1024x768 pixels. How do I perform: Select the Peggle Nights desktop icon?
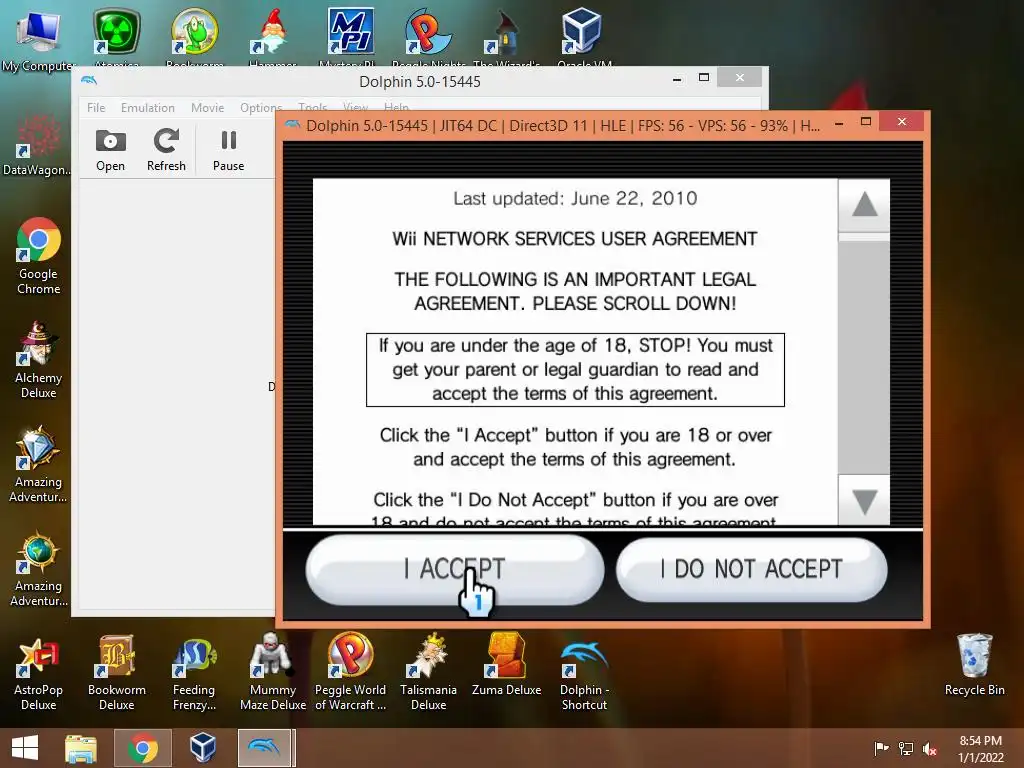(428, 36)
